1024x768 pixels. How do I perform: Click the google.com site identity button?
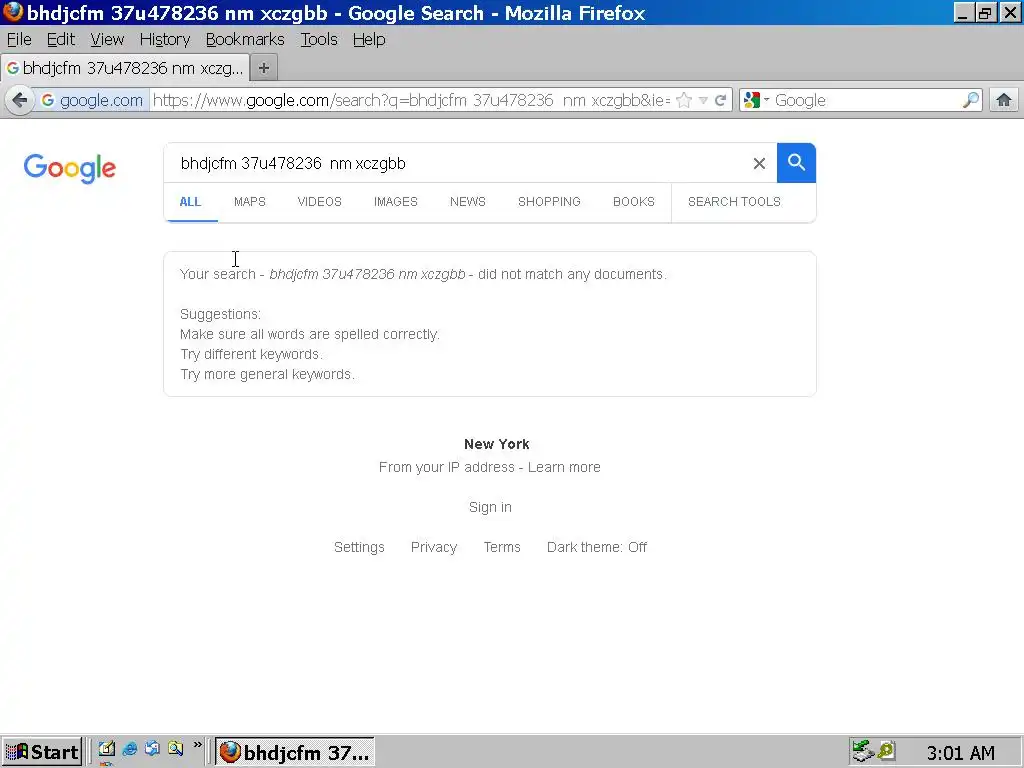click(92, 101)
